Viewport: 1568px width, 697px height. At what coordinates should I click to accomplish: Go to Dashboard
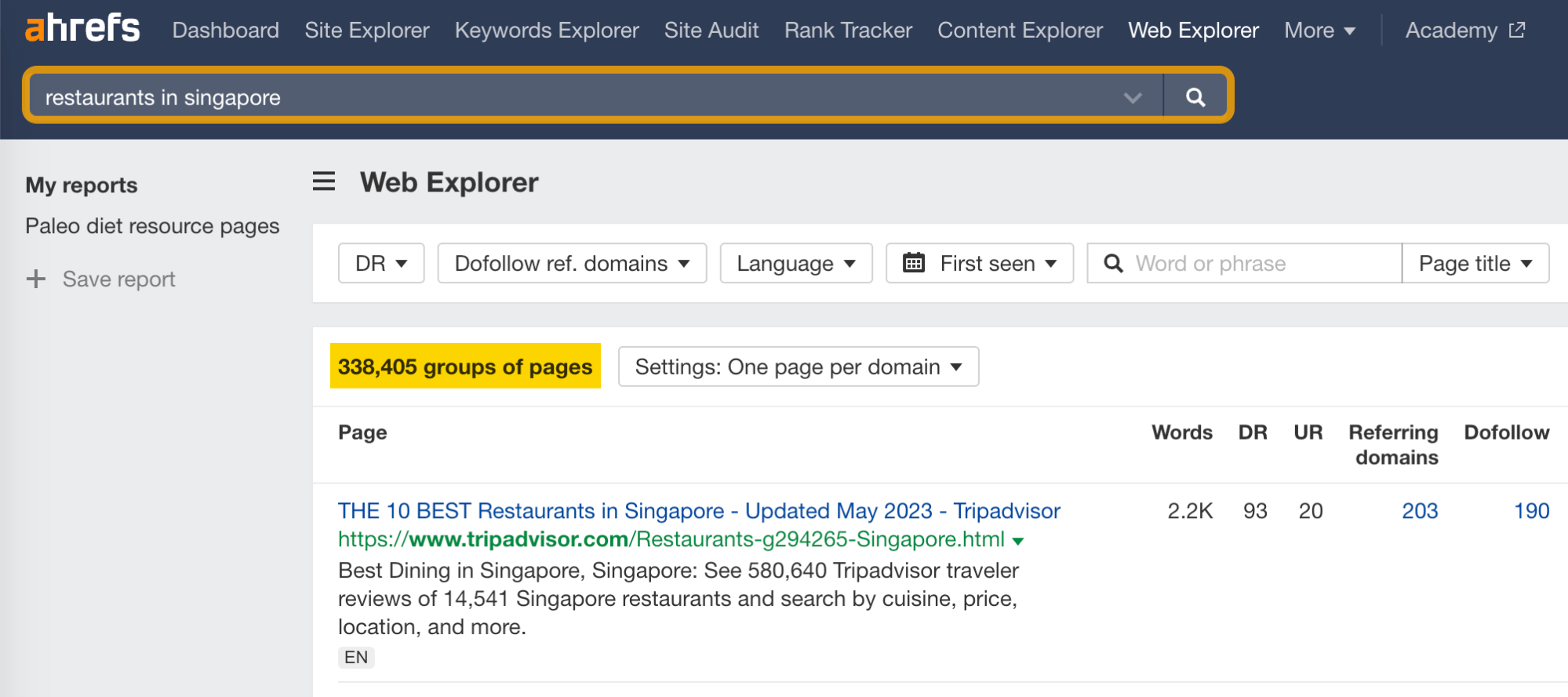click(x=225, y=31)
